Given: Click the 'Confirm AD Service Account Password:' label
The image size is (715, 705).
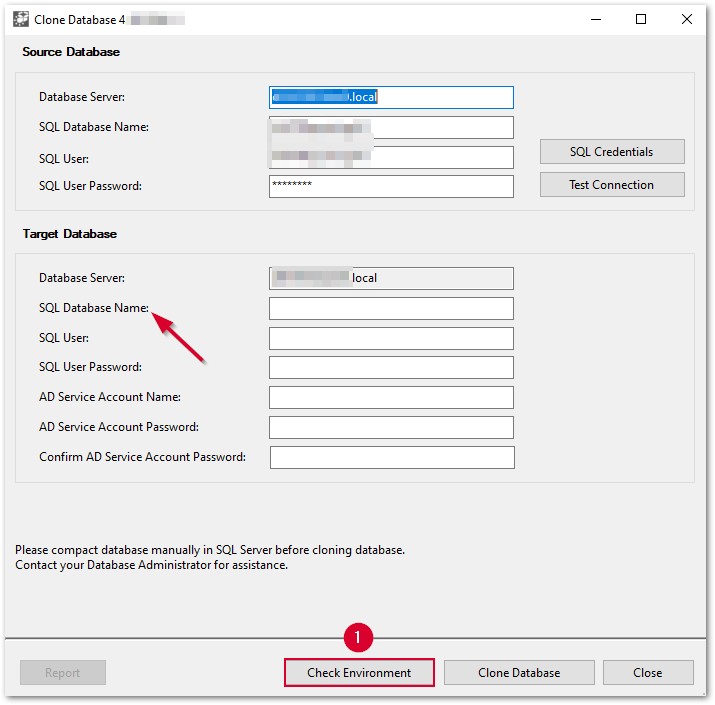Looking at the screenshot, I should [142, 457].
